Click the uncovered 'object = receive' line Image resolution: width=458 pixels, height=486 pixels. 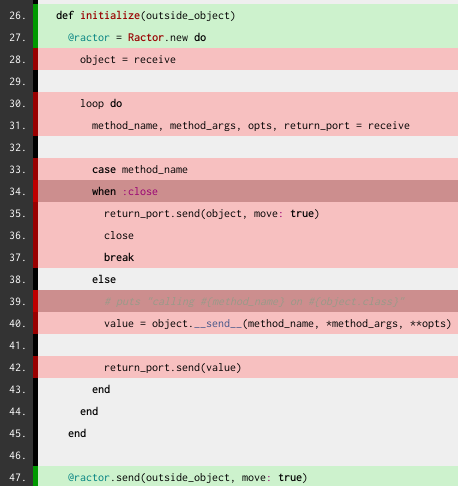coord(248,59)
